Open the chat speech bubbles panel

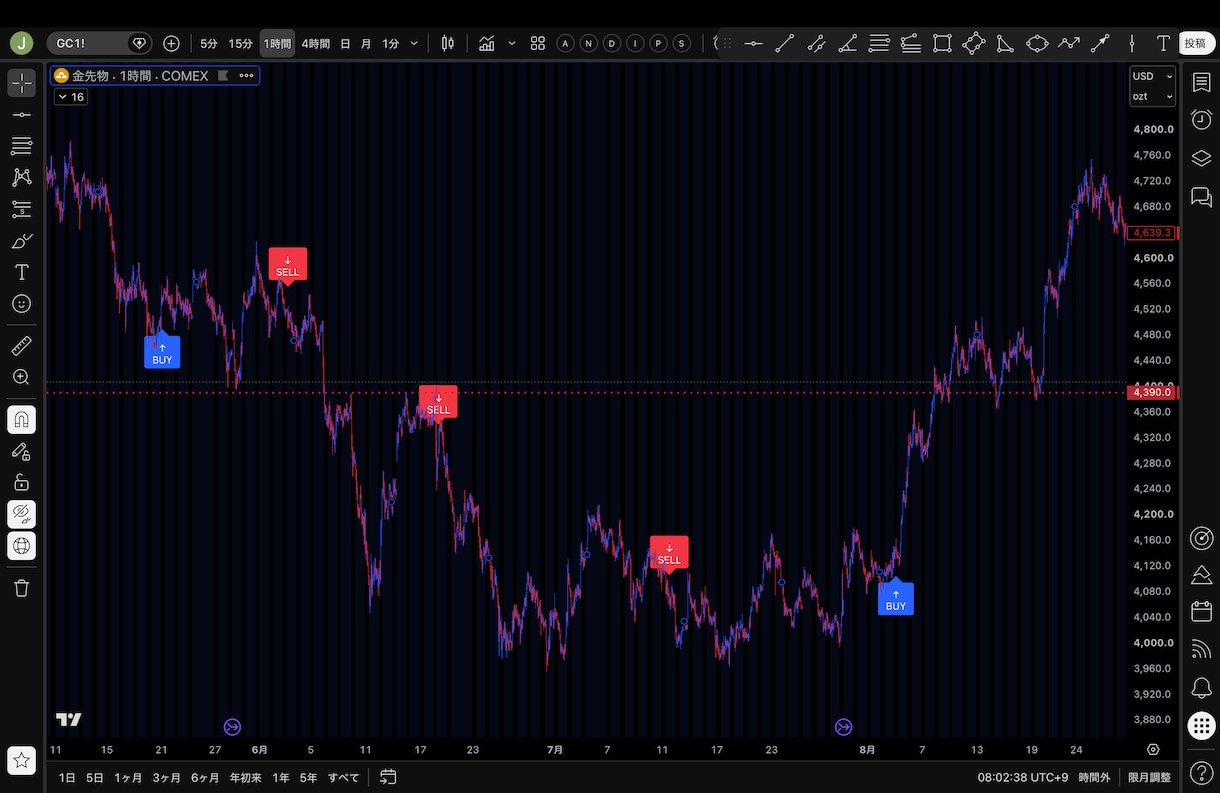(x=1201, y=197)
